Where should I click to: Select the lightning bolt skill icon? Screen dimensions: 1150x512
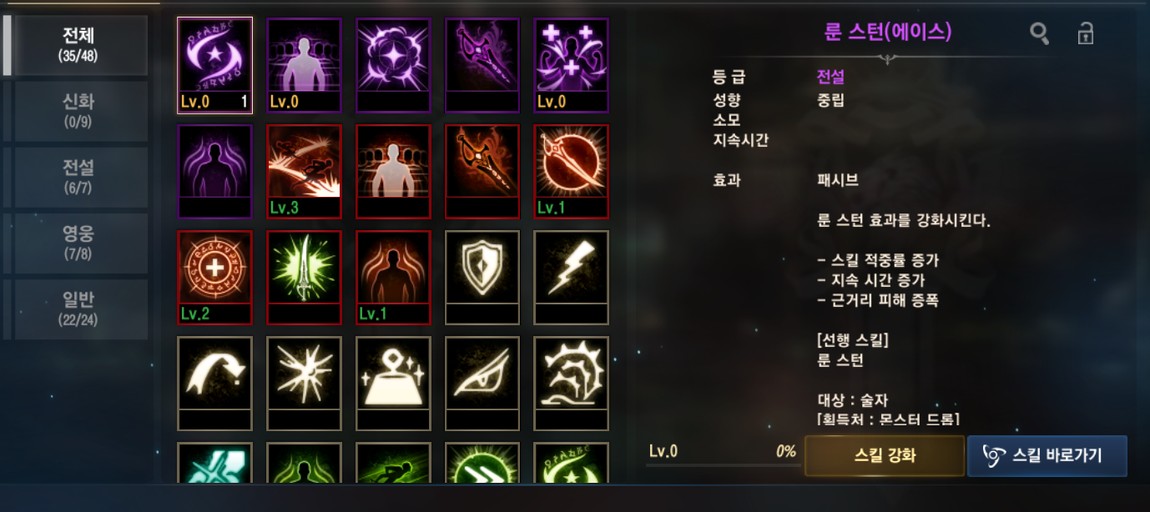click(571, 277)
